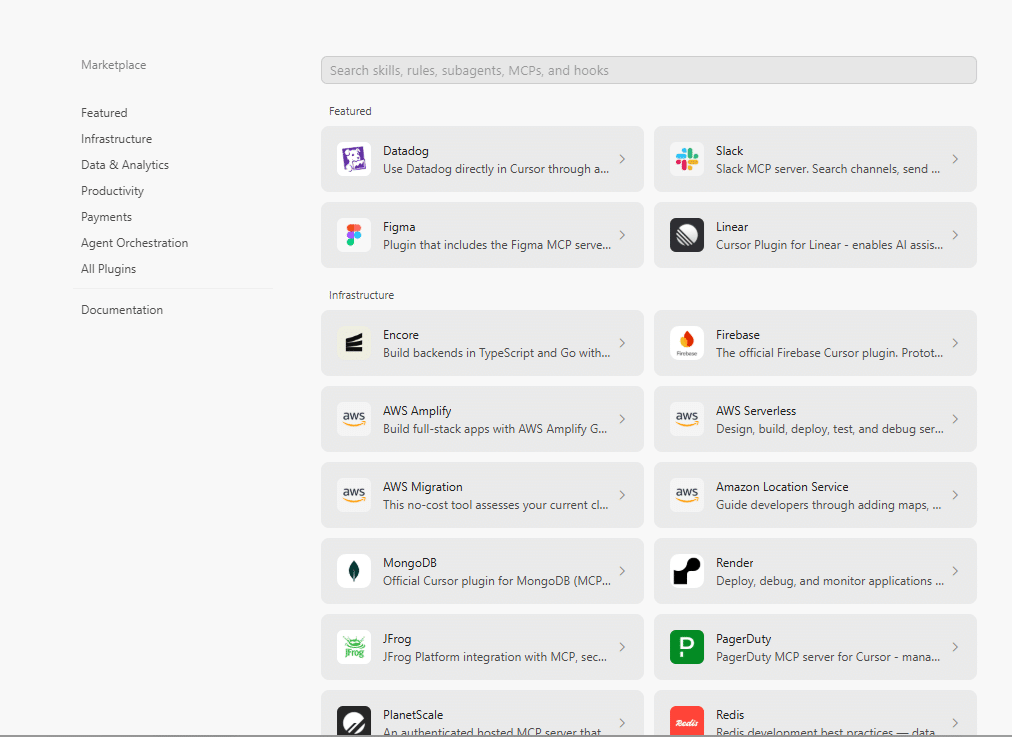Expand the AWS Serverless chevron arrow
The width and height of the screenshot is (1012, 737).
coord(955,419)
